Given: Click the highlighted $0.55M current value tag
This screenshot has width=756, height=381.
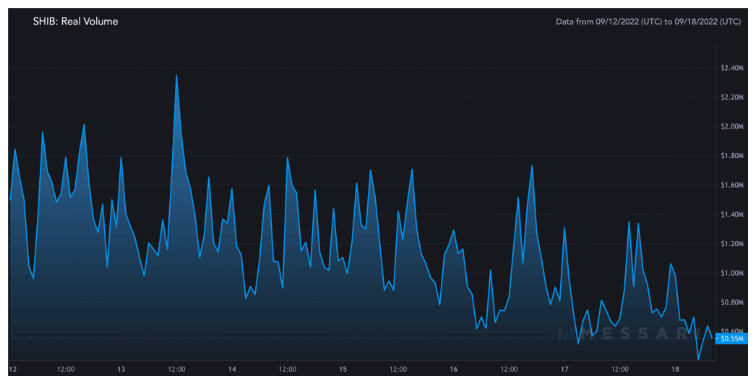Looking at the screenshot, I should 732,339.
